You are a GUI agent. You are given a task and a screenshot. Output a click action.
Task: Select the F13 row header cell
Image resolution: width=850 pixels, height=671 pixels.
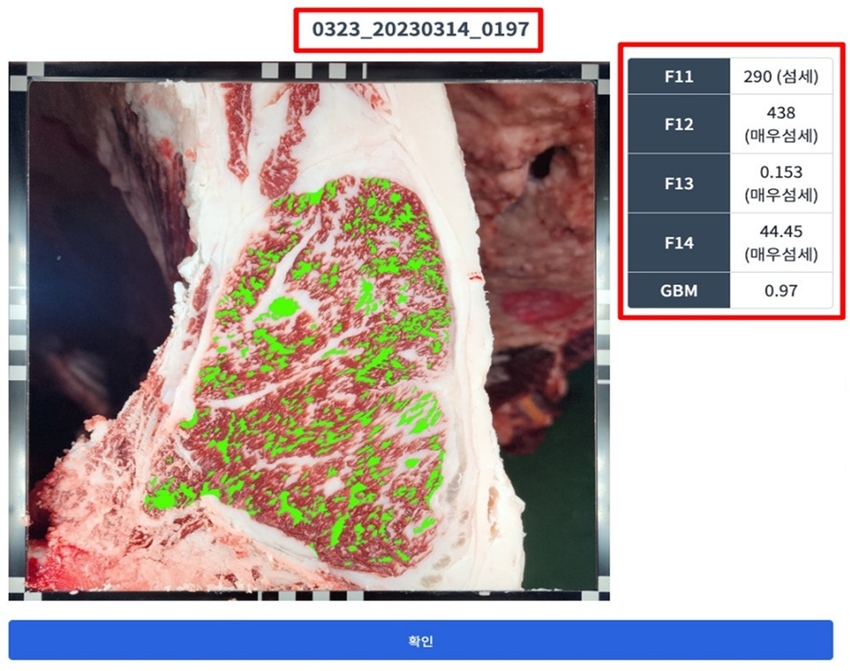679,184
